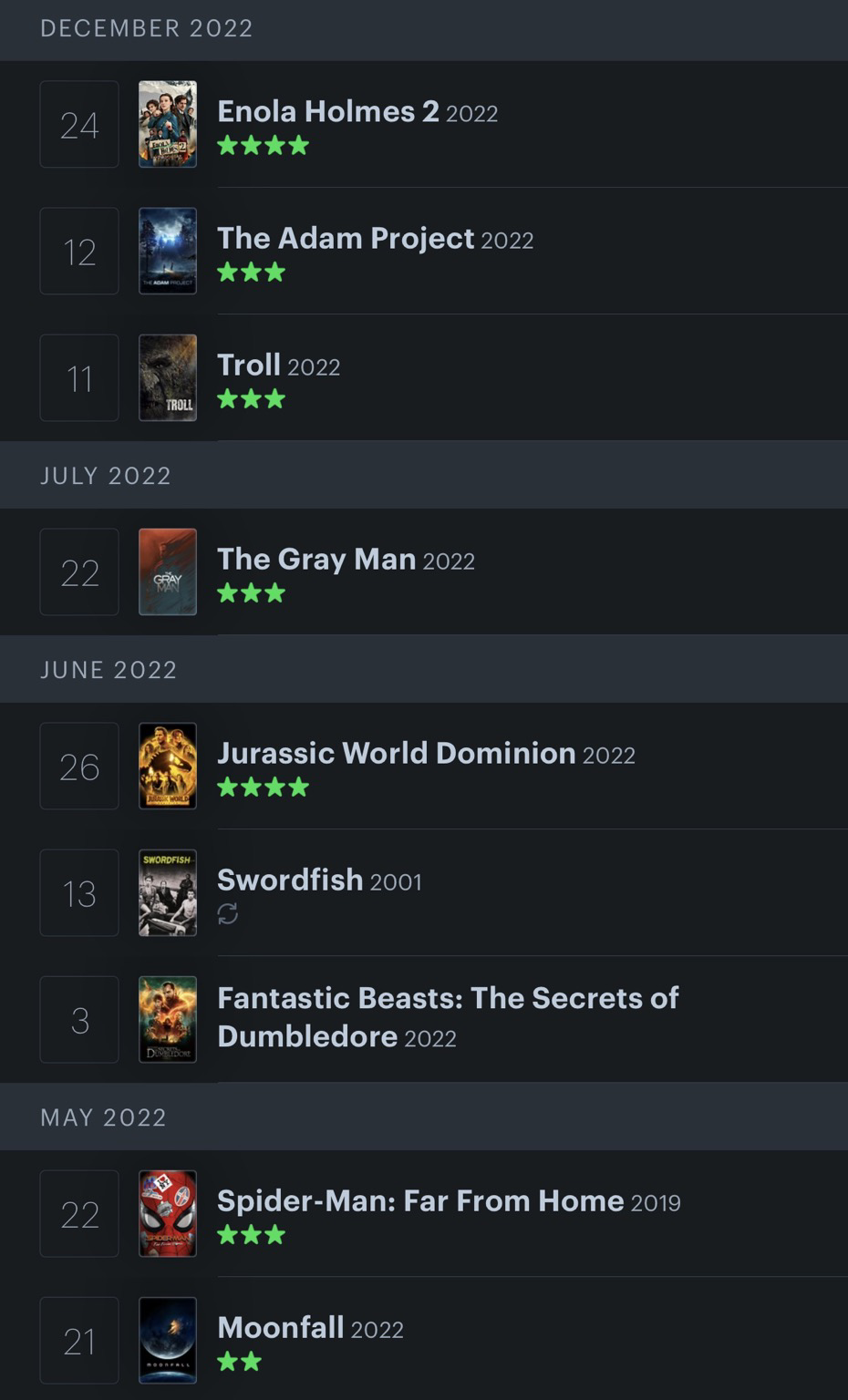The width and height of the screenshot is (848, 1400).
Task: Click the rewatch icon under Swordfish
Action: (x=228, y=913)
